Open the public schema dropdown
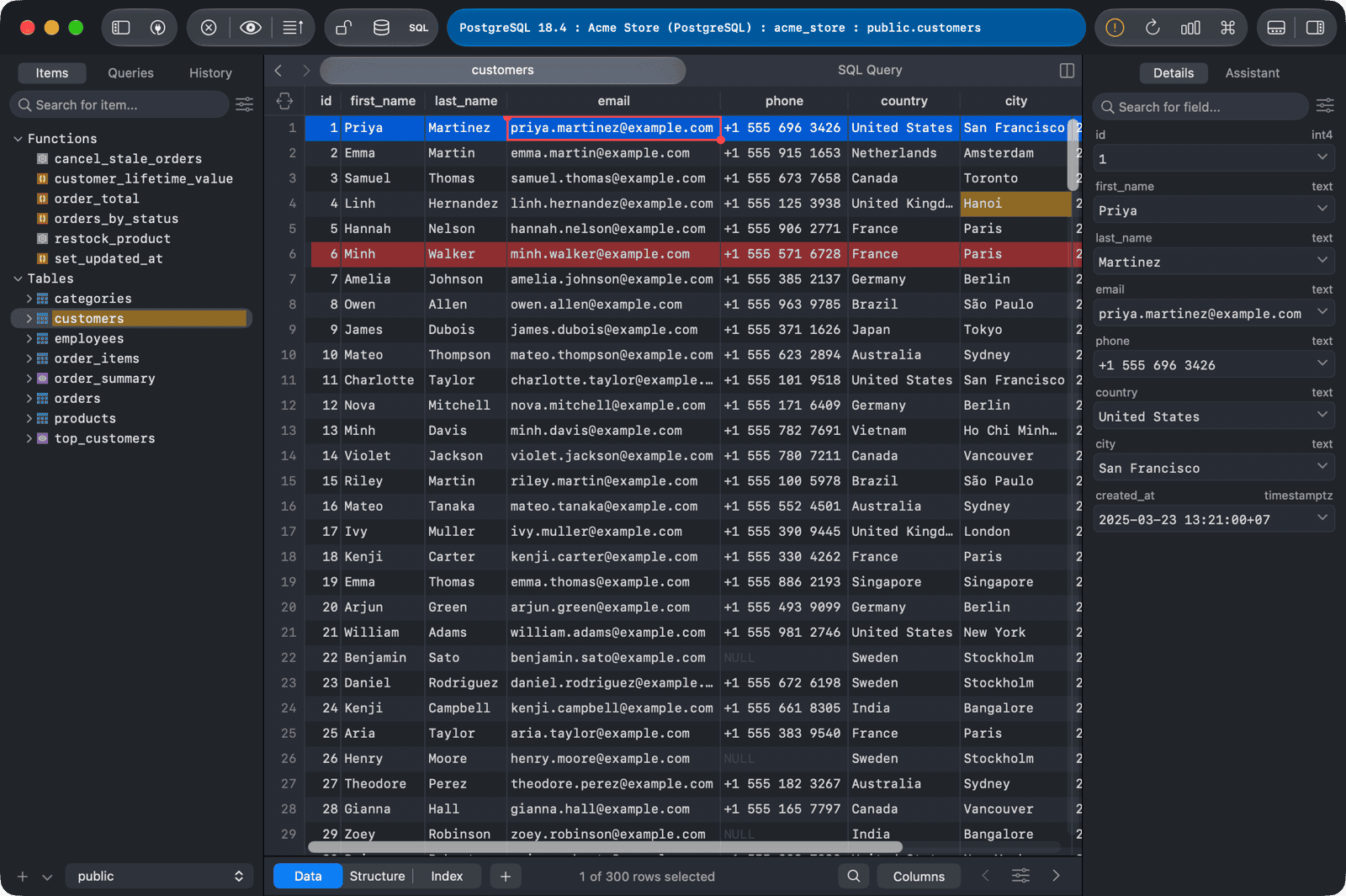The image size is (1346, 896). point(159,876)
